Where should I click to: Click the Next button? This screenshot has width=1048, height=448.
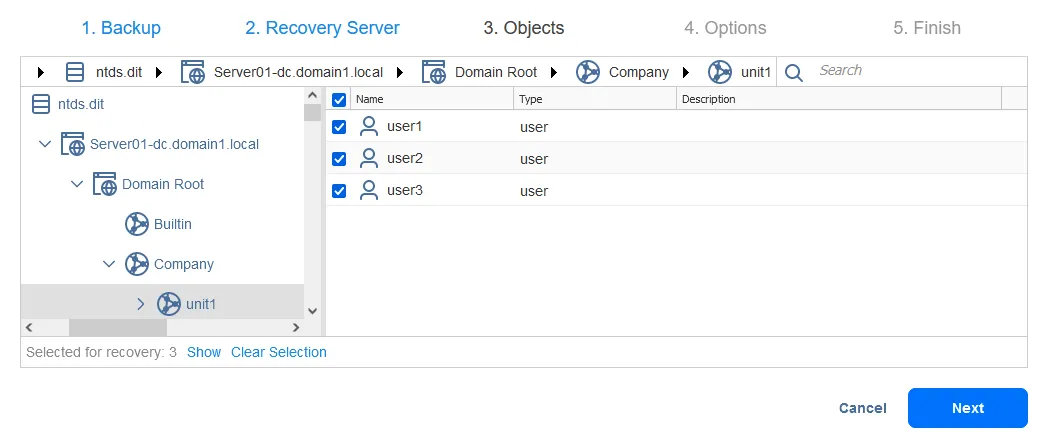967,408
